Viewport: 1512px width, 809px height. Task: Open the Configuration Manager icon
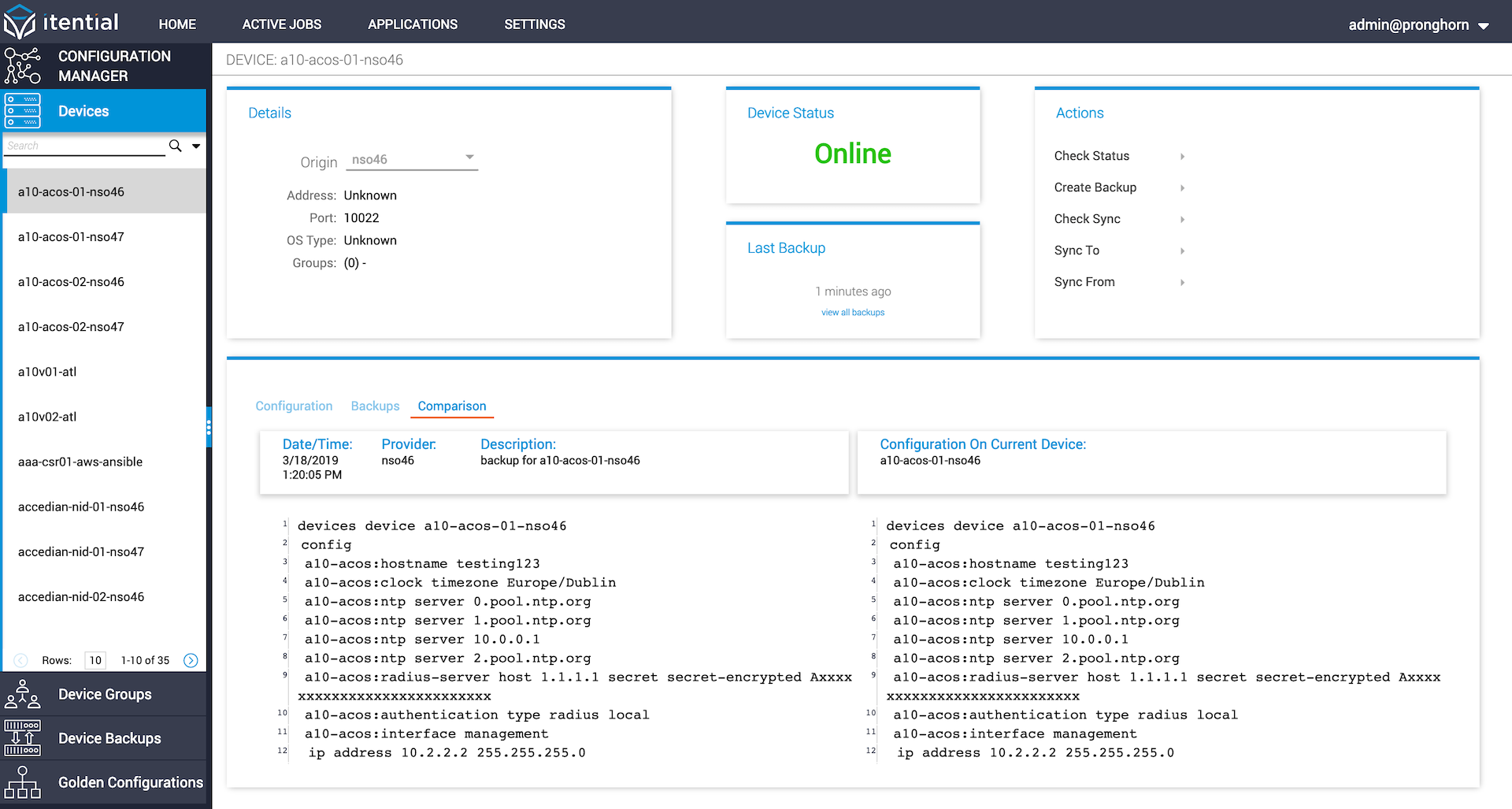[23, 66]
